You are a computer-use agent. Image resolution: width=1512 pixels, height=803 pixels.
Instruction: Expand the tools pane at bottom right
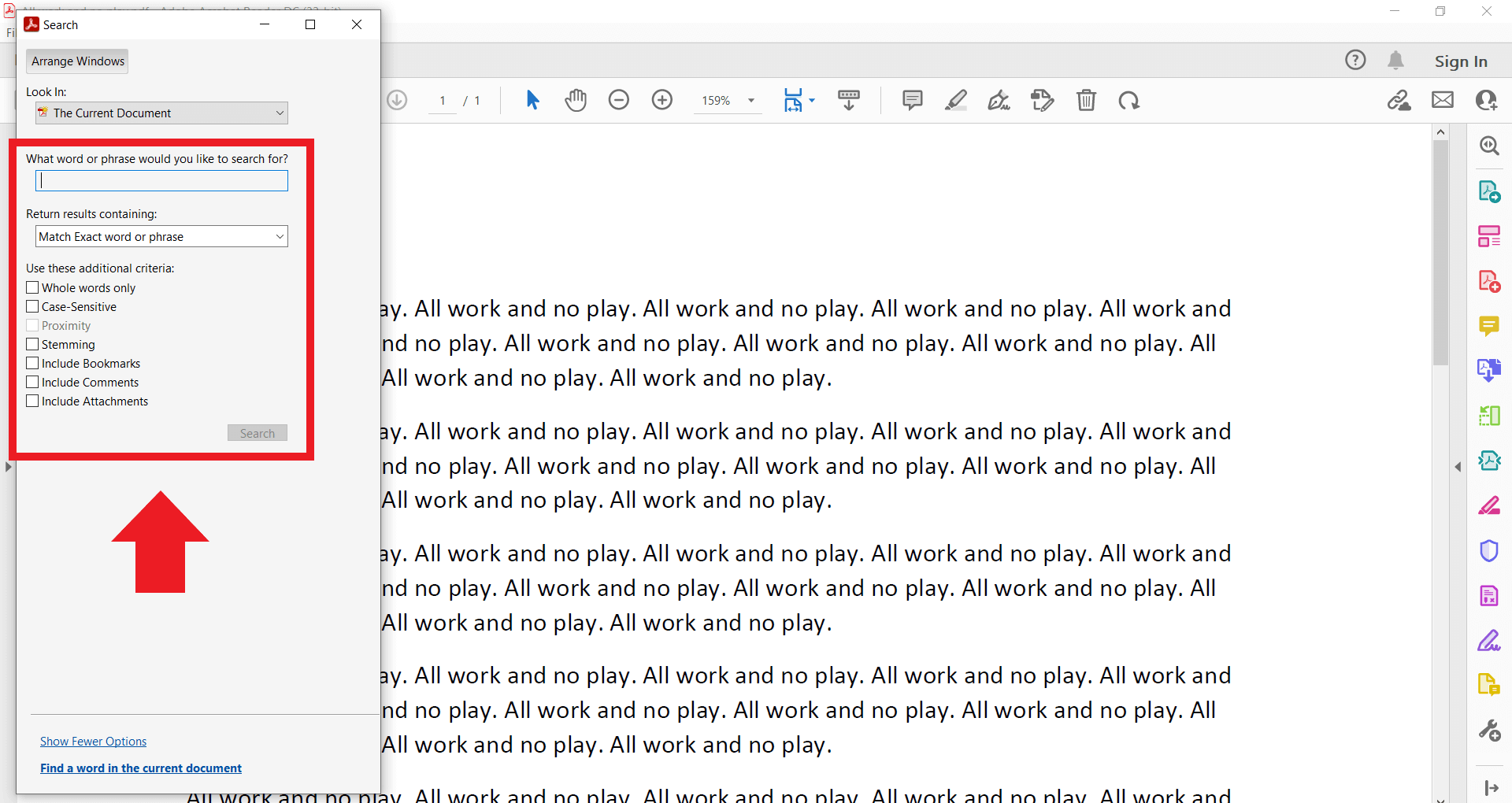pyautogui.click(x=1491, y=787)
